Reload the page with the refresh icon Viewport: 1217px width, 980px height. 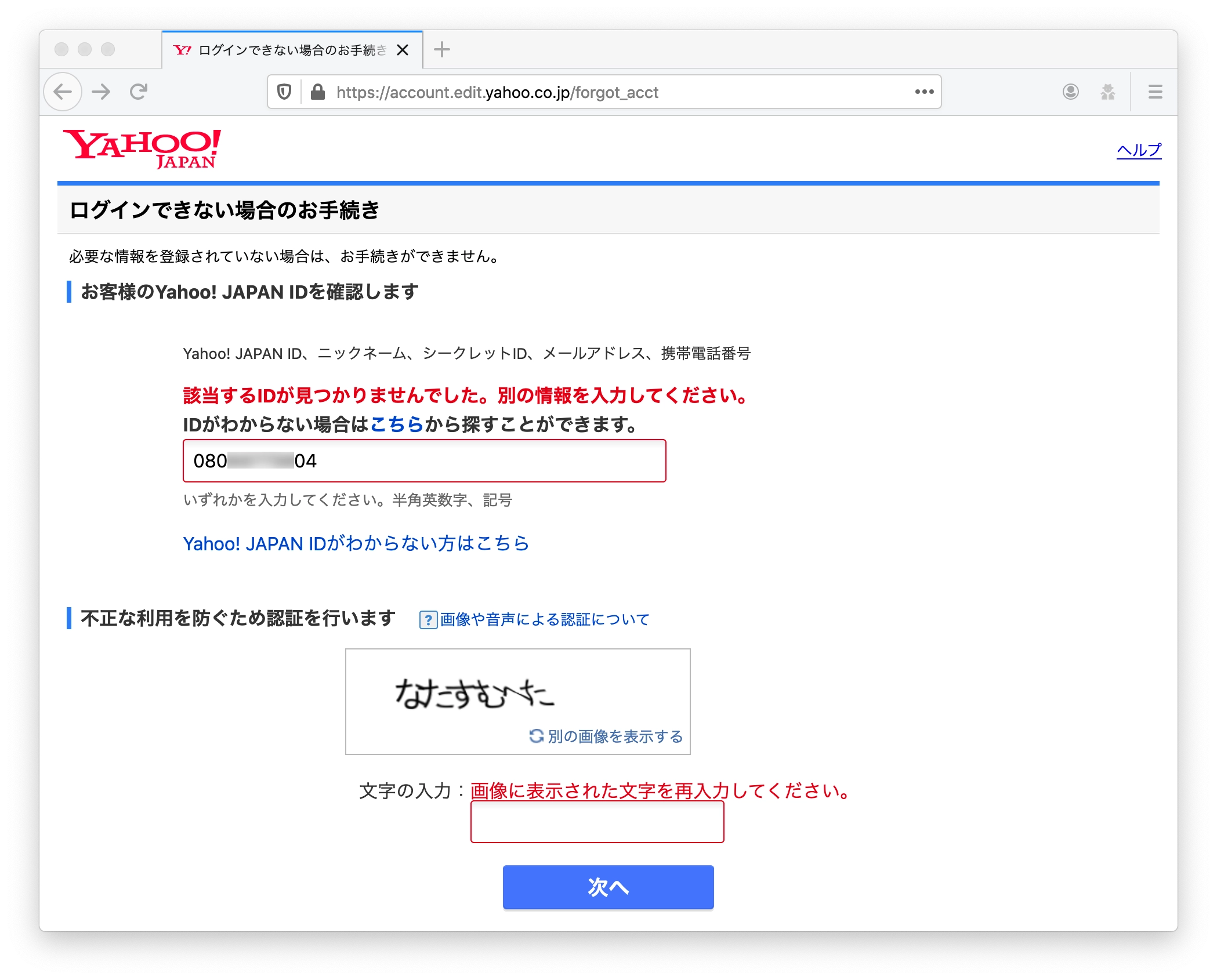click(x=139, y=92)
